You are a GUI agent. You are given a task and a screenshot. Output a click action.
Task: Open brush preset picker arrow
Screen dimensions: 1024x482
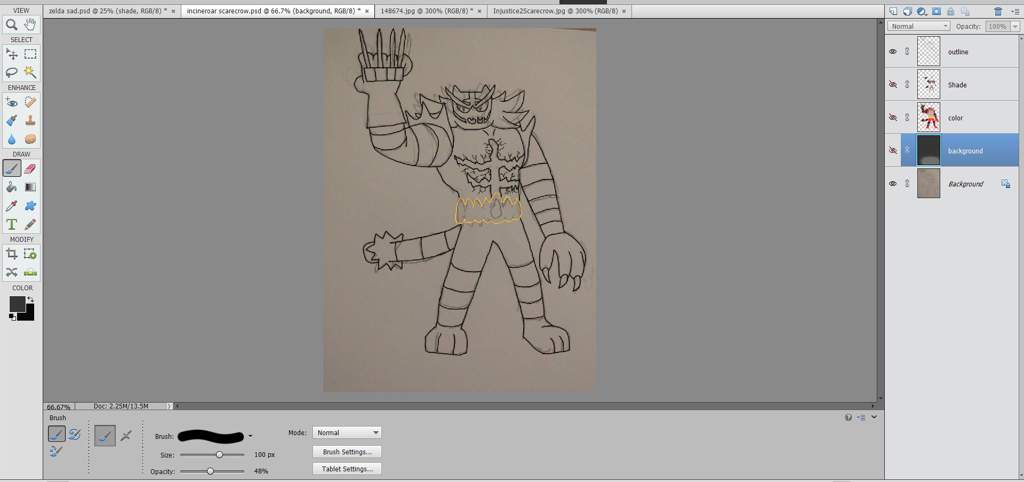pyautogui.click(x=250, y=436)
